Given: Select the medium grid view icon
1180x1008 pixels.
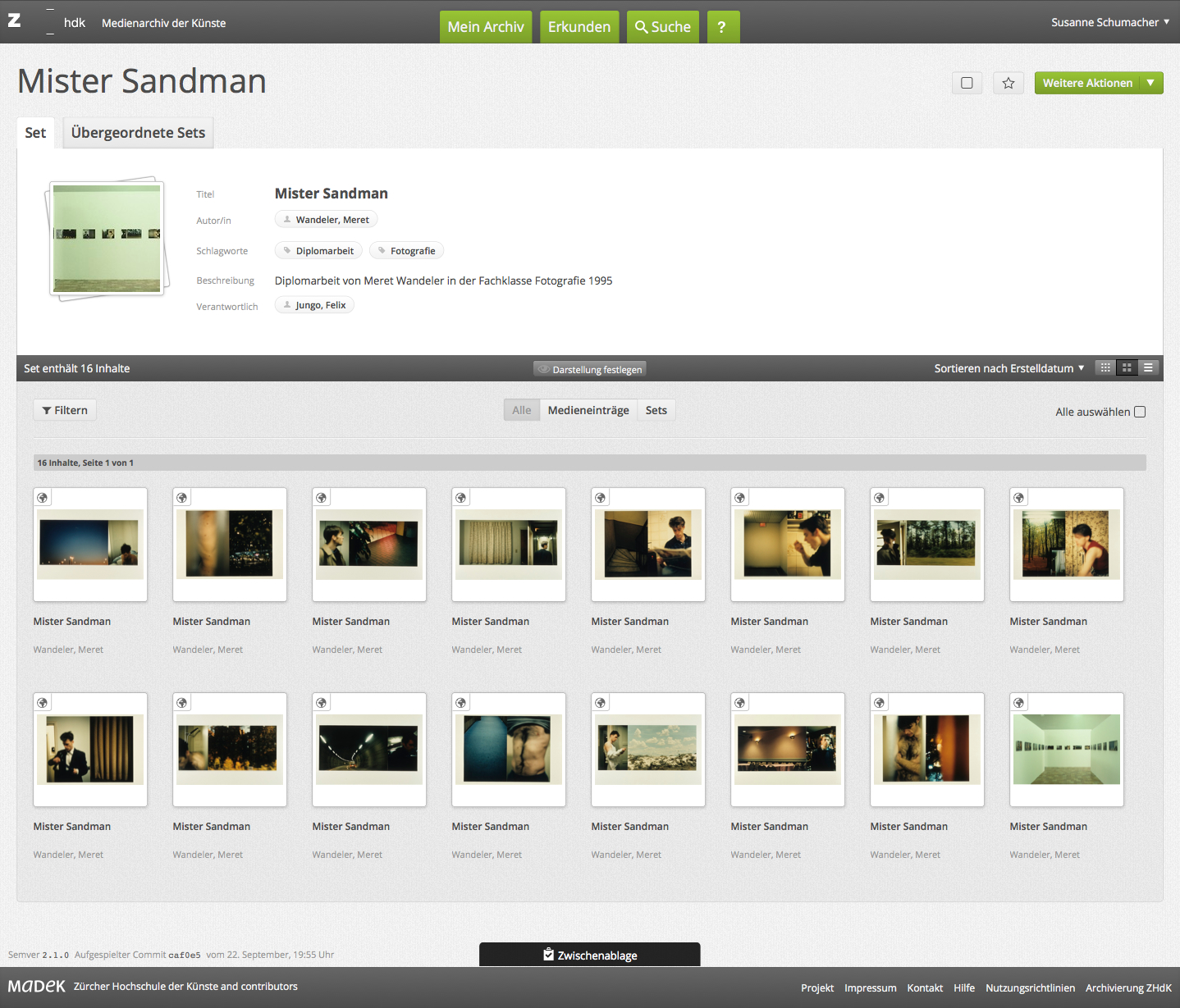Looking at the screenshot, I should click(x=1127, y=368).
